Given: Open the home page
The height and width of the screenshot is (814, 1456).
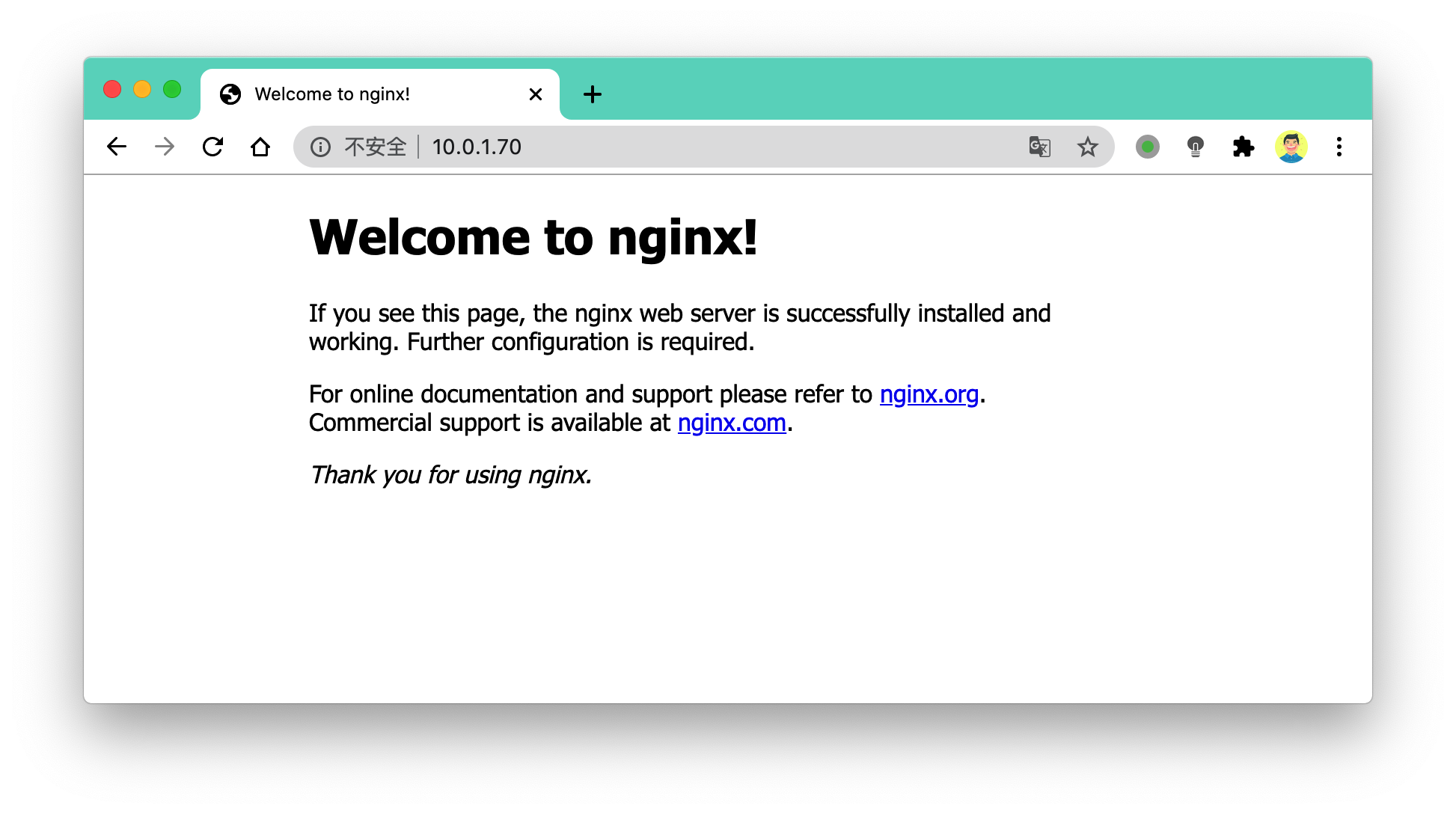Looking at the screenshot, I should coord(260,147).
